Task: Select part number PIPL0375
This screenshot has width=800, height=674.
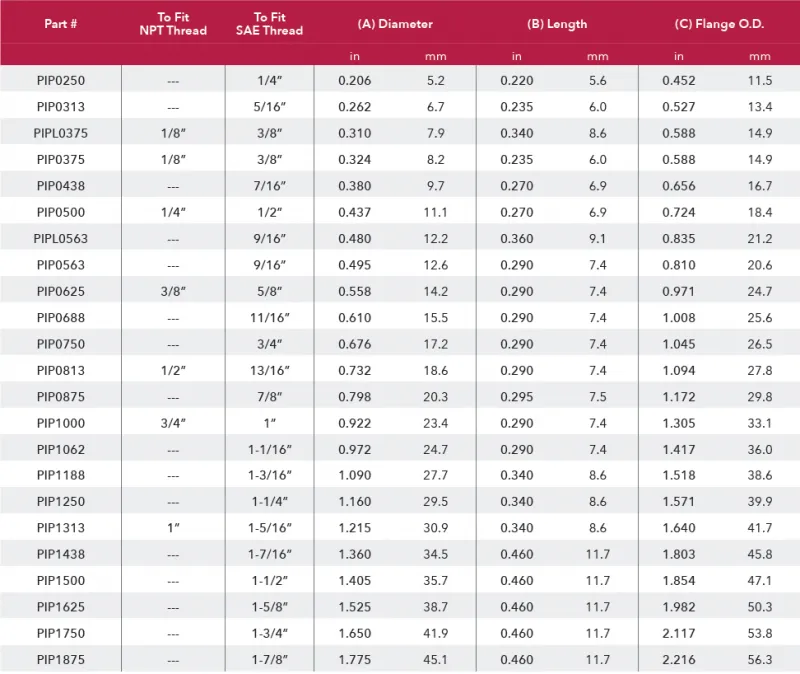Action: click(61, 133)
